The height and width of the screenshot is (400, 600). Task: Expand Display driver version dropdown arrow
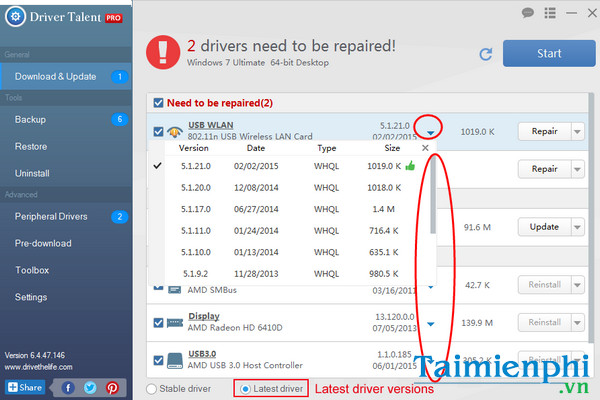[x=430, y=324]
